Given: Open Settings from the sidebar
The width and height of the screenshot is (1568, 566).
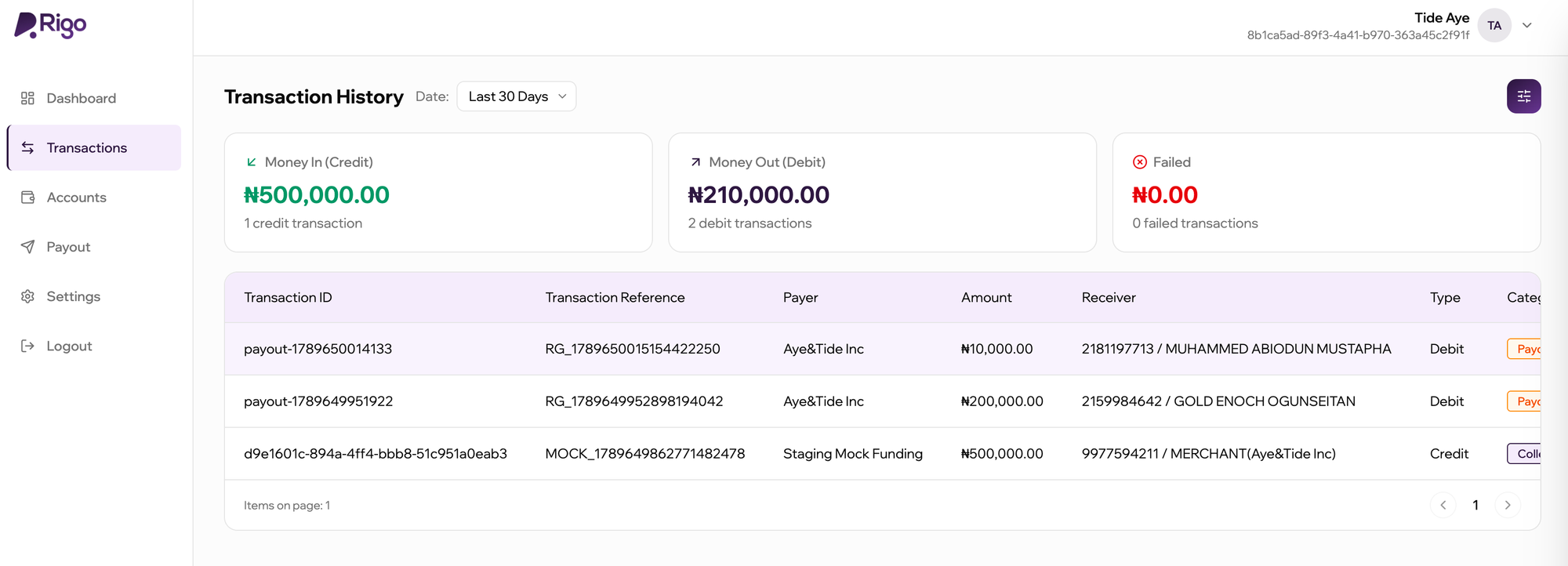Looking at the screenshot, I should (x=93, y=296).
